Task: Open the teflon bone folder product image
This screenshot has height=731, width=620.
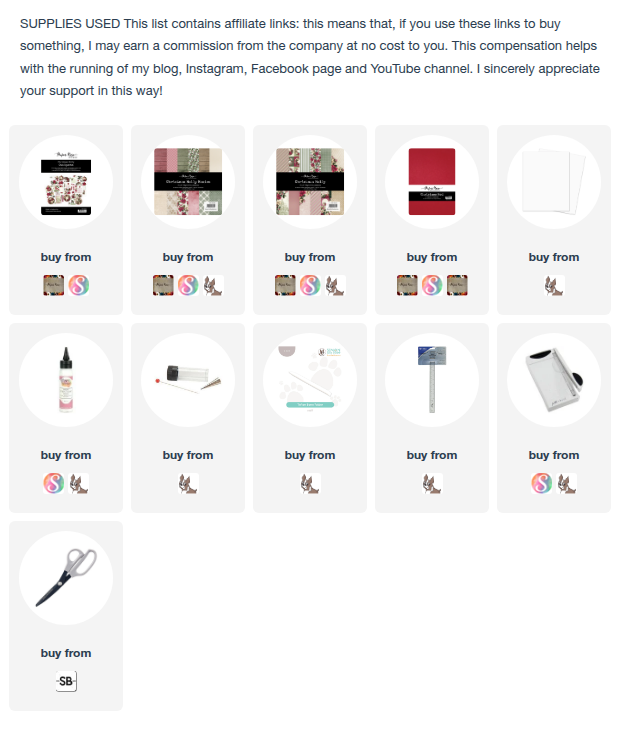Action: click(310, 380)
